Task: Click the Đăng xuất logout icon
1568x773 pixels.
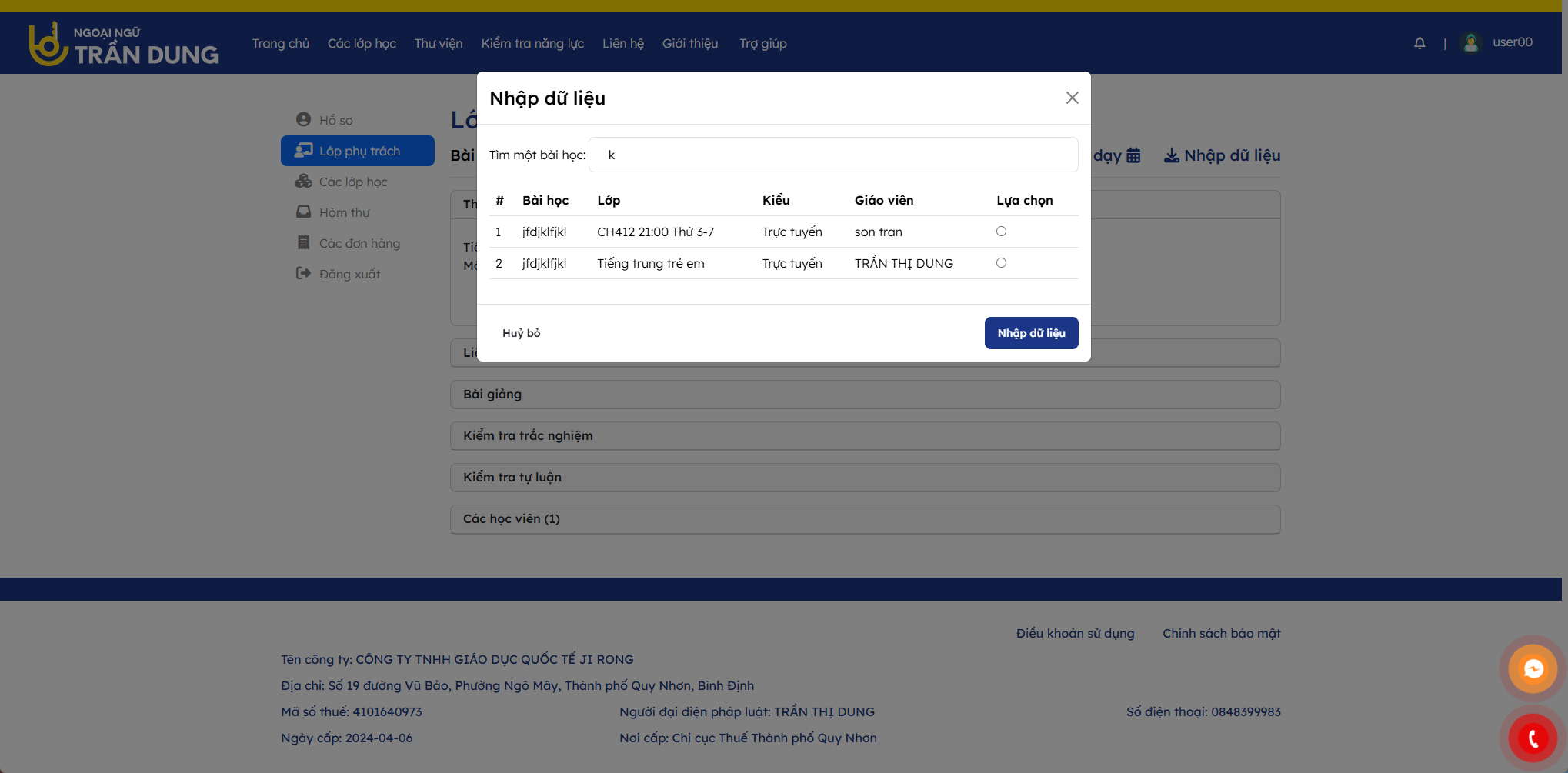Action: (x=303, y=273)
